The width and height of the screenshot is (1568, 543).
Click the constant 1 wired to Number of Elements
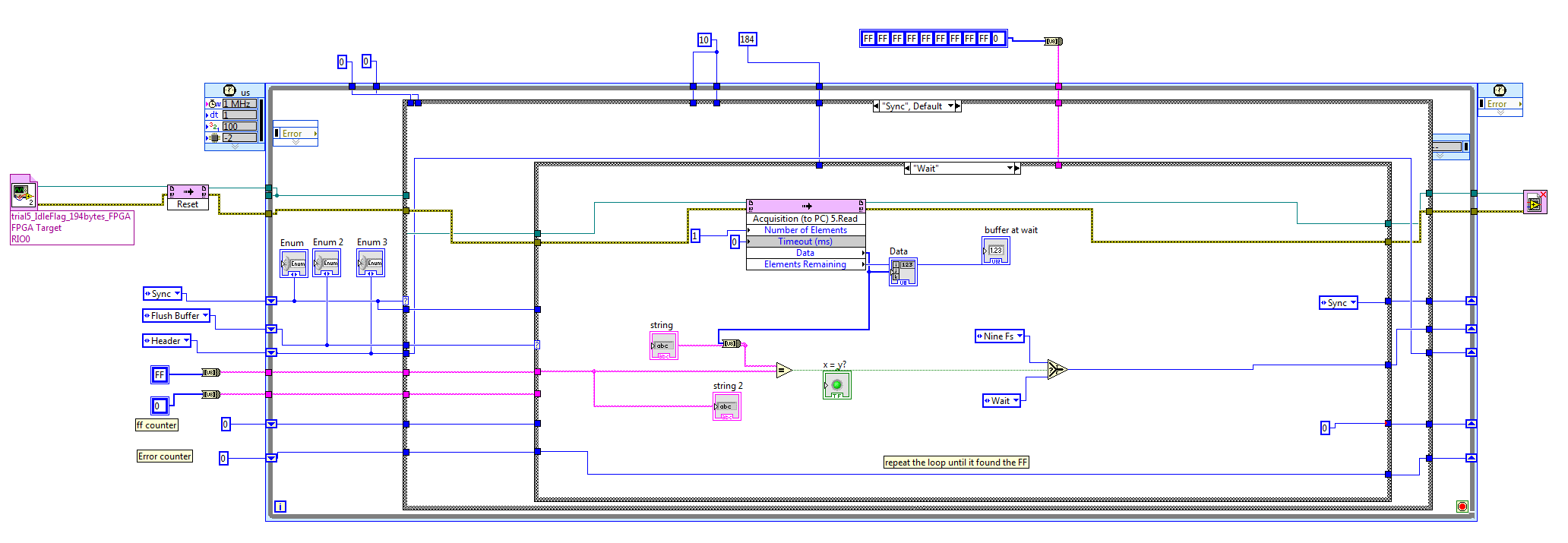pyautogui.click(x=694, y=236)
